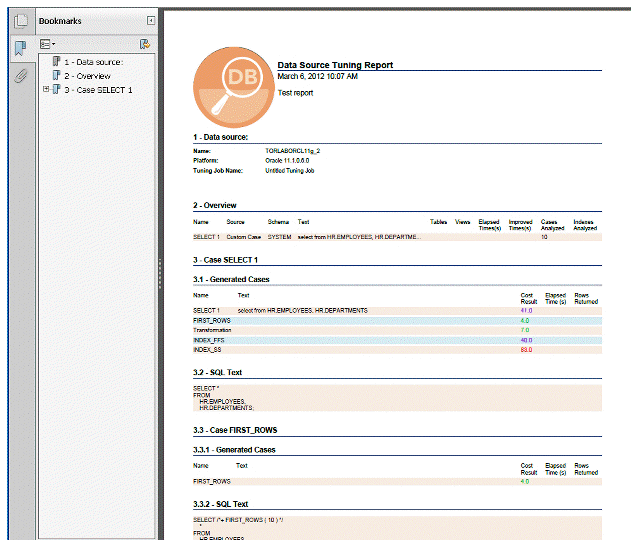Click the '1 - Data source:' section heading
640x548 pixels.
(x=220, y=138)
